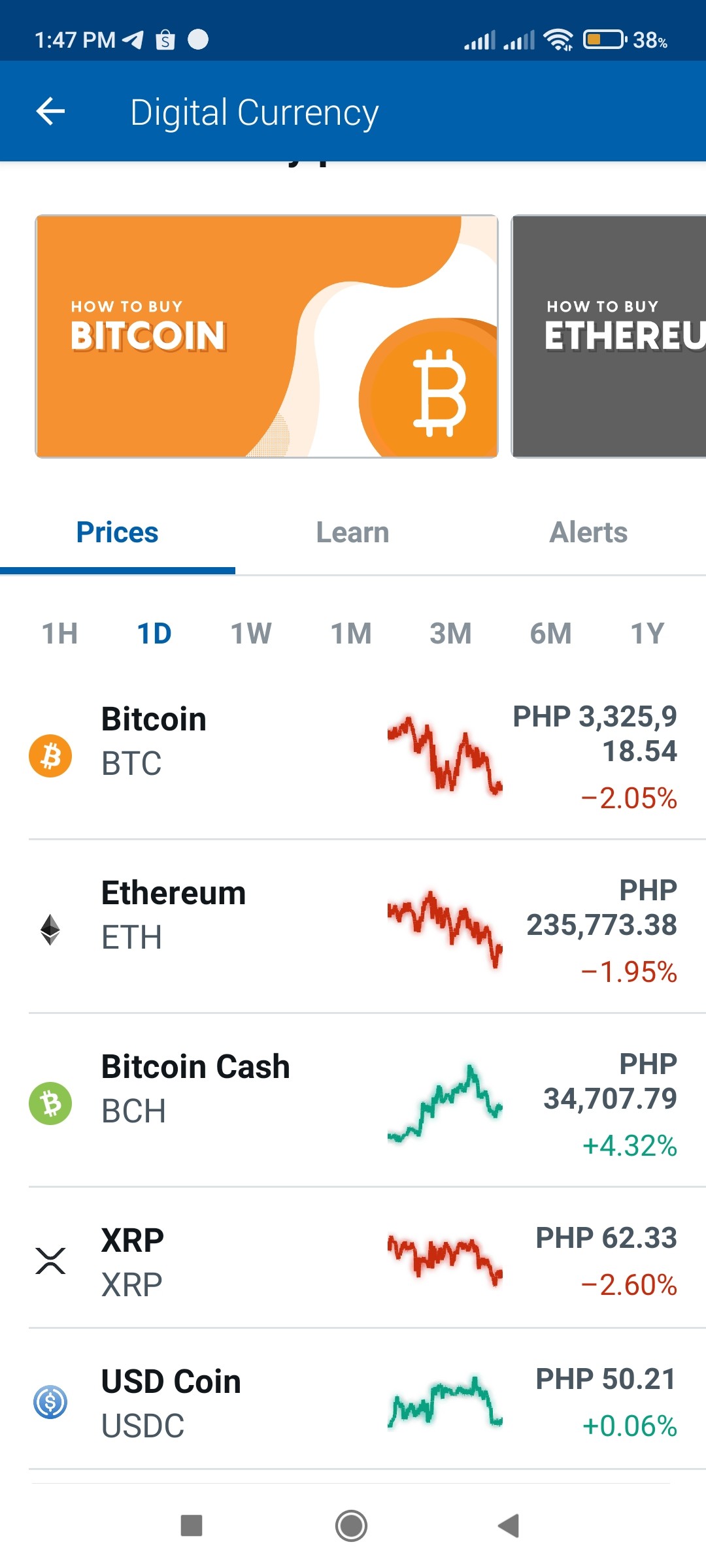This screenshot has height=1568, width=706.
Task: Open Bitcoin Cash price chart sparkline
Action: (x=445, y=1103)
